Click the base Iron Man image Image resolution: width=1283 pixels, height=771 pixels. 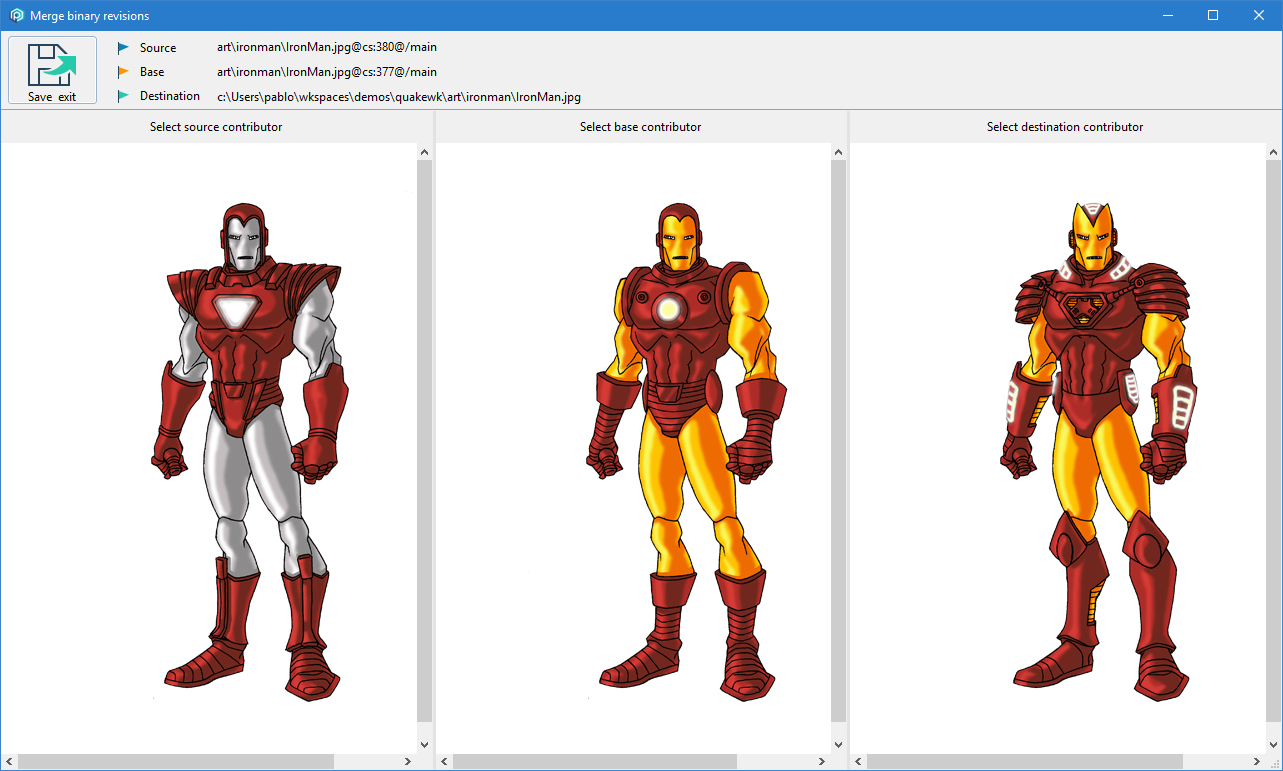687,450
